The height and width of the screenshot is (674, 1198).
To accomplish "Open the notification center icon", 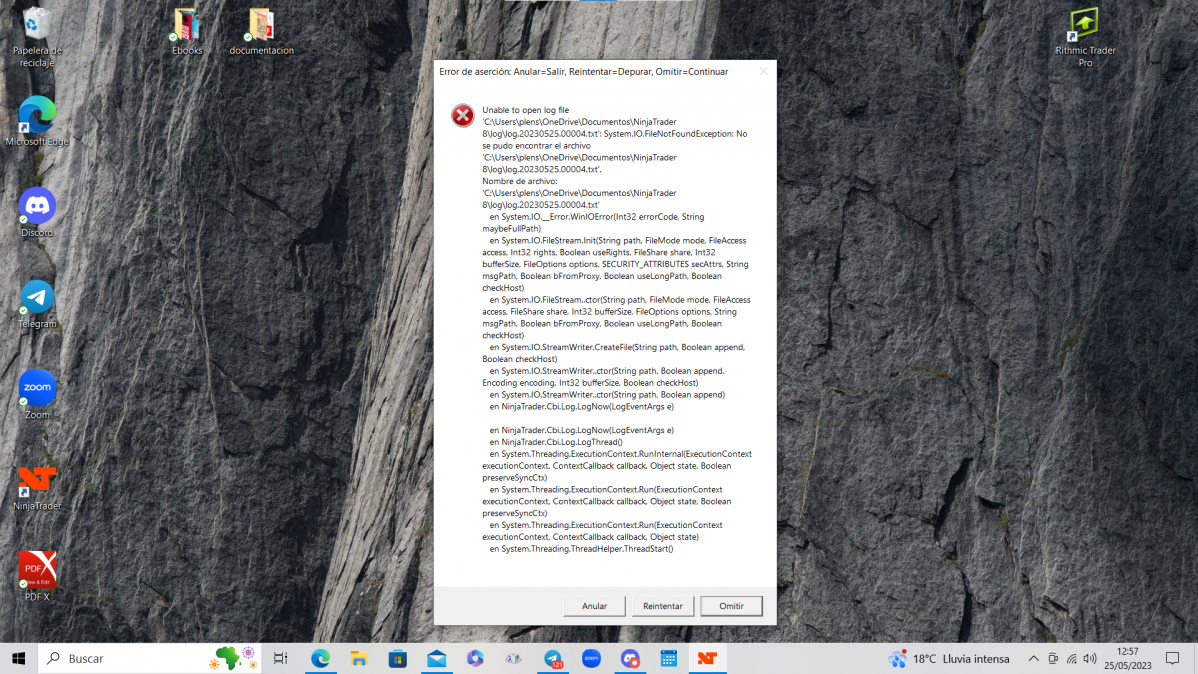I will coord(1172,659).
